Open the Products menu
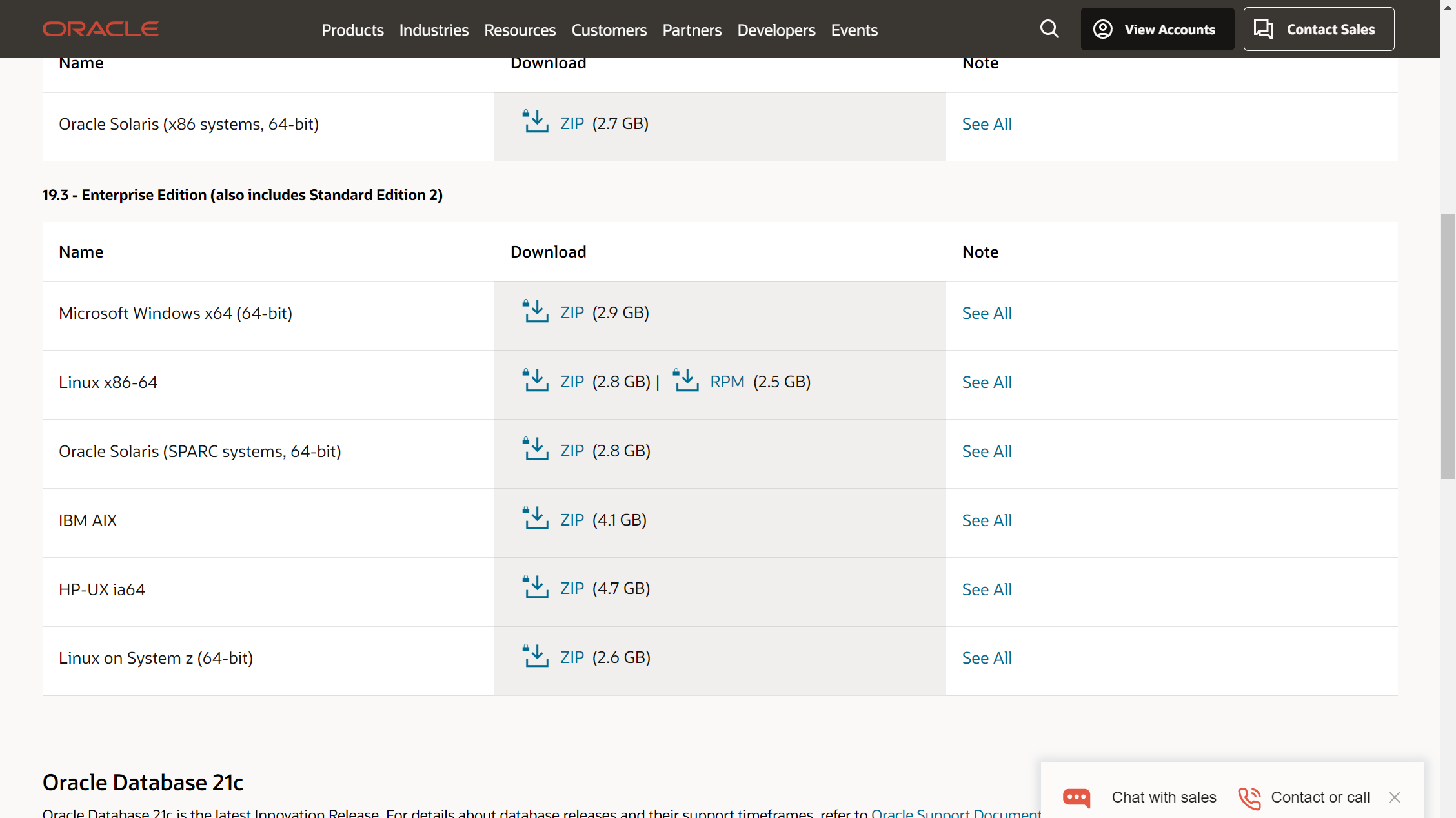 352,30
